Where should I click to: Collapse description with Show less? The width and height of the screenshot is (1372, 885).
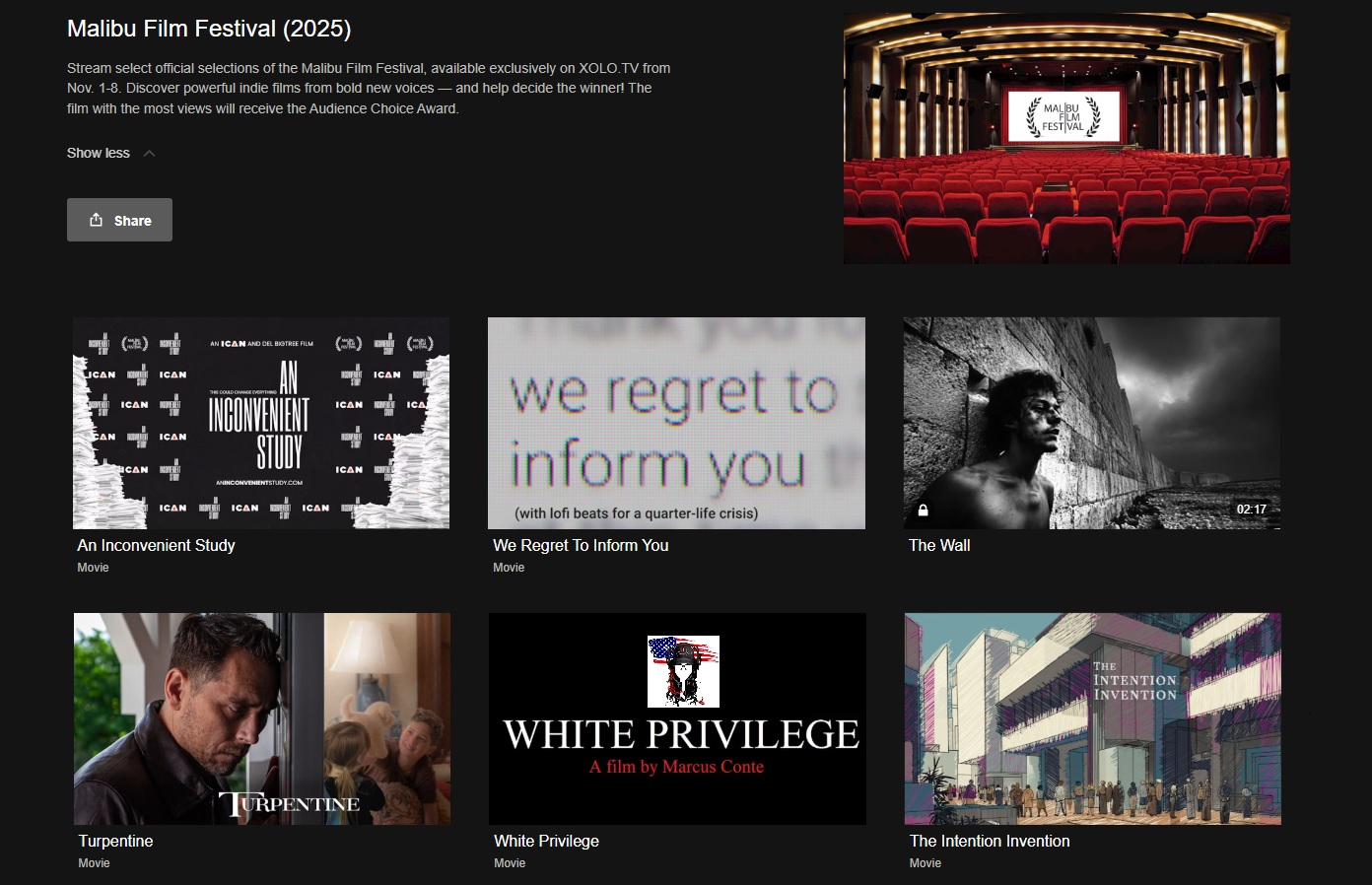click(99, 153)
